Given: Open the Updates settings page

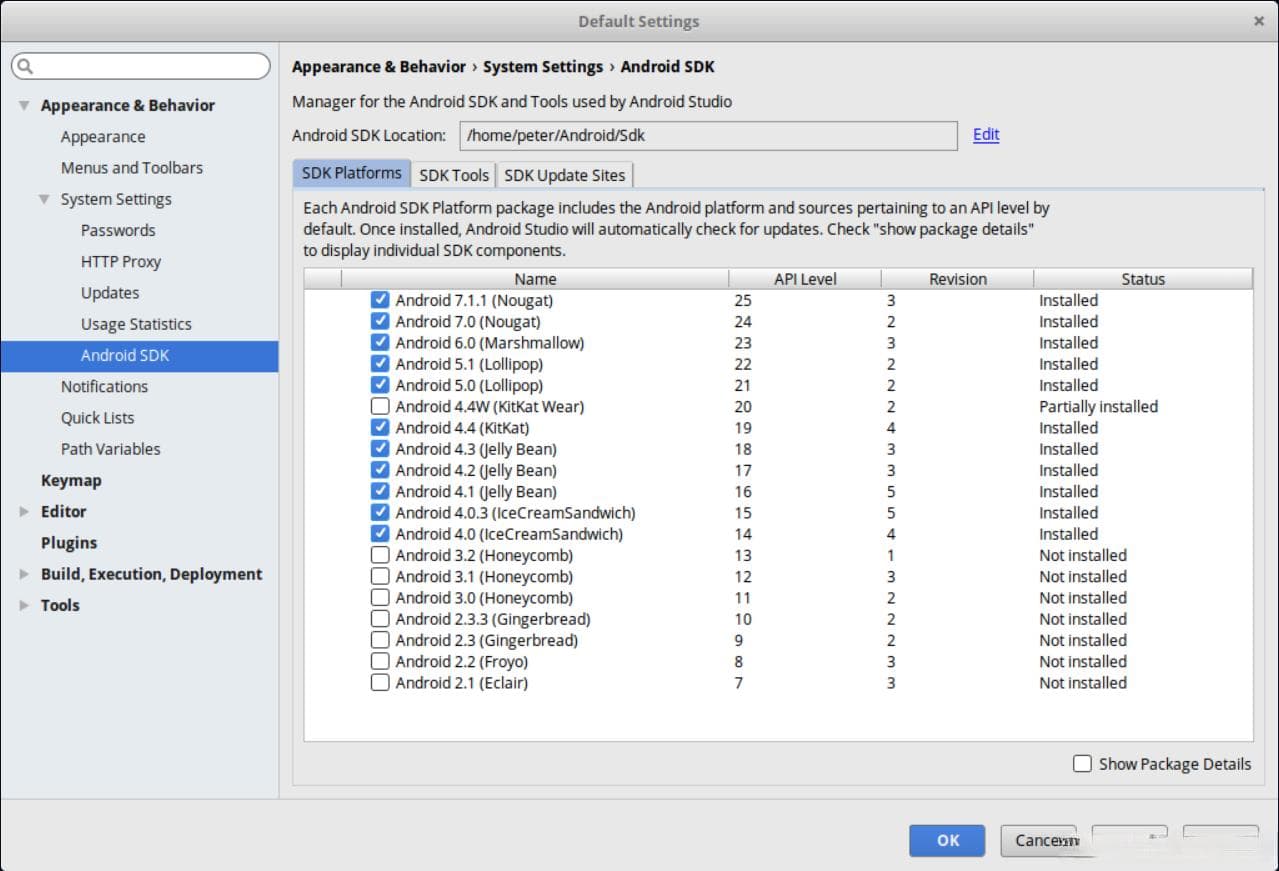Looking at the screenshot, I should pyautogui.click(x=110, y=293).
